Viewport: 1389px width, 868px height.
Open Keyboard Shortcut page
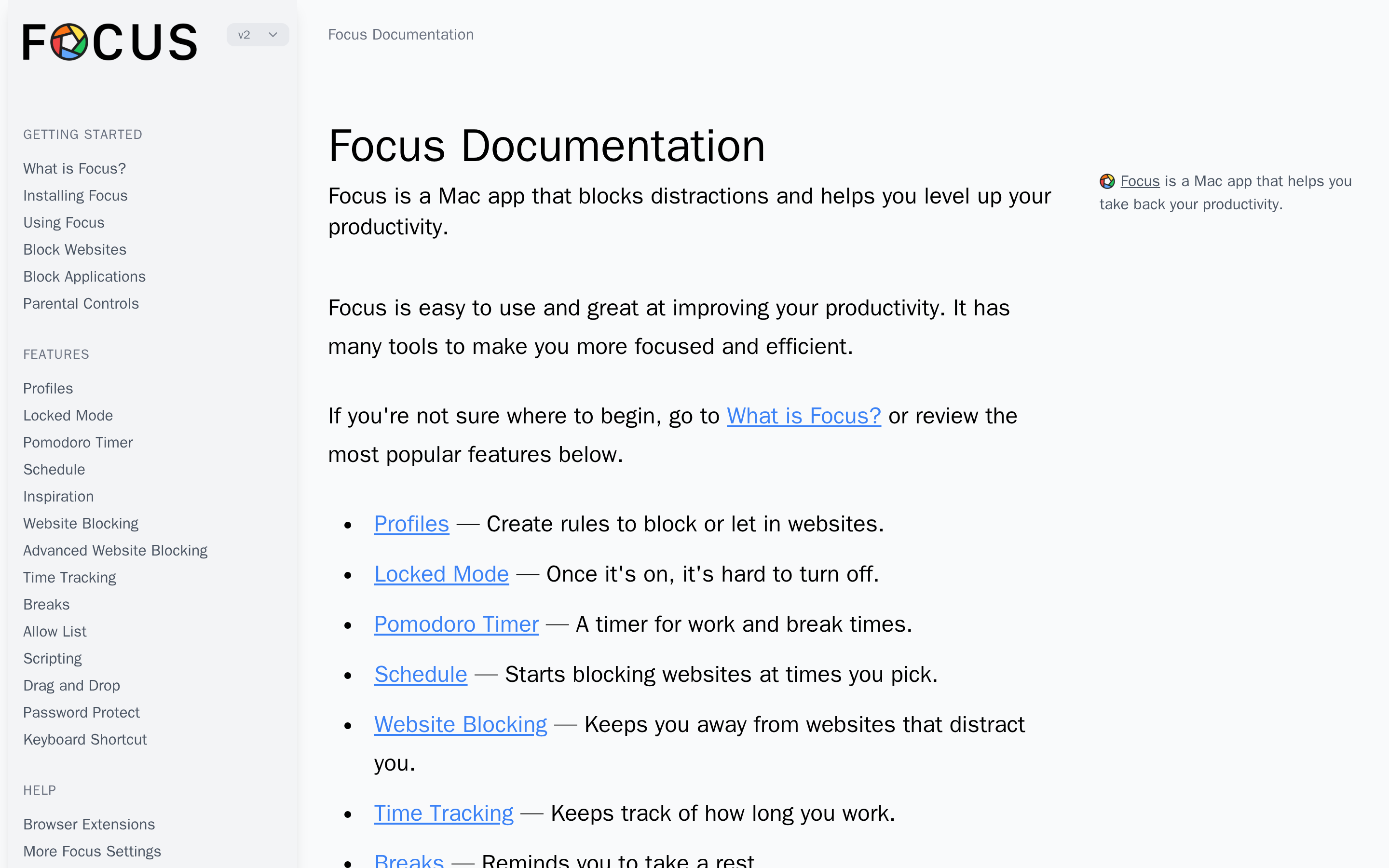[85, 739]
